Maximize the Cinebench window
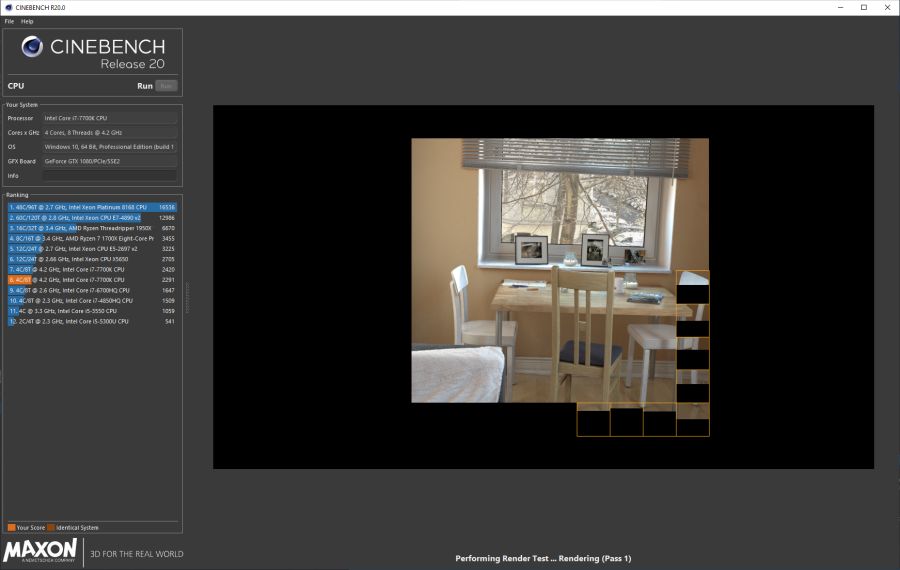This screenshot has width=900, height=570. [x=864, y=7]
